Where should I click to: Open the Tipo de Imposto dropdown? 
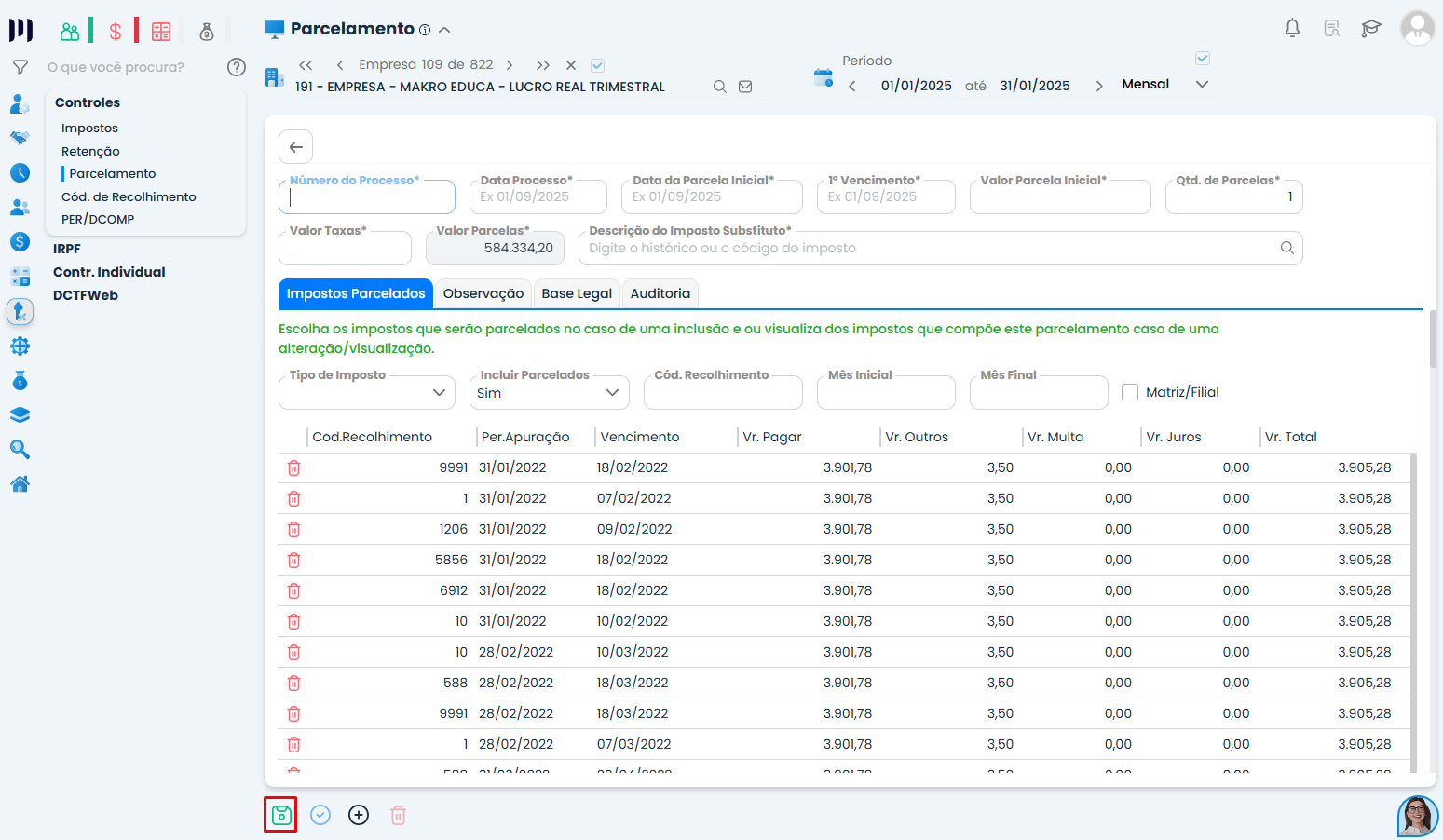366,393
